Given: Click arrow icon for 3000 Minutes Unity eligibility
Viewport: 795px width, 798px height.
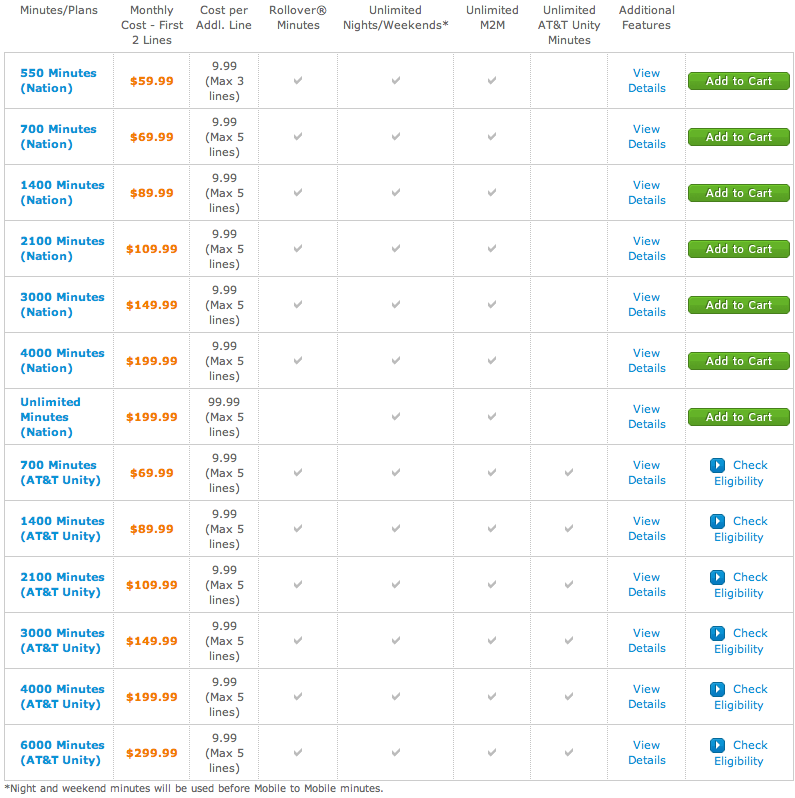Looking at the screenshot, I should [x=717, y=633].
